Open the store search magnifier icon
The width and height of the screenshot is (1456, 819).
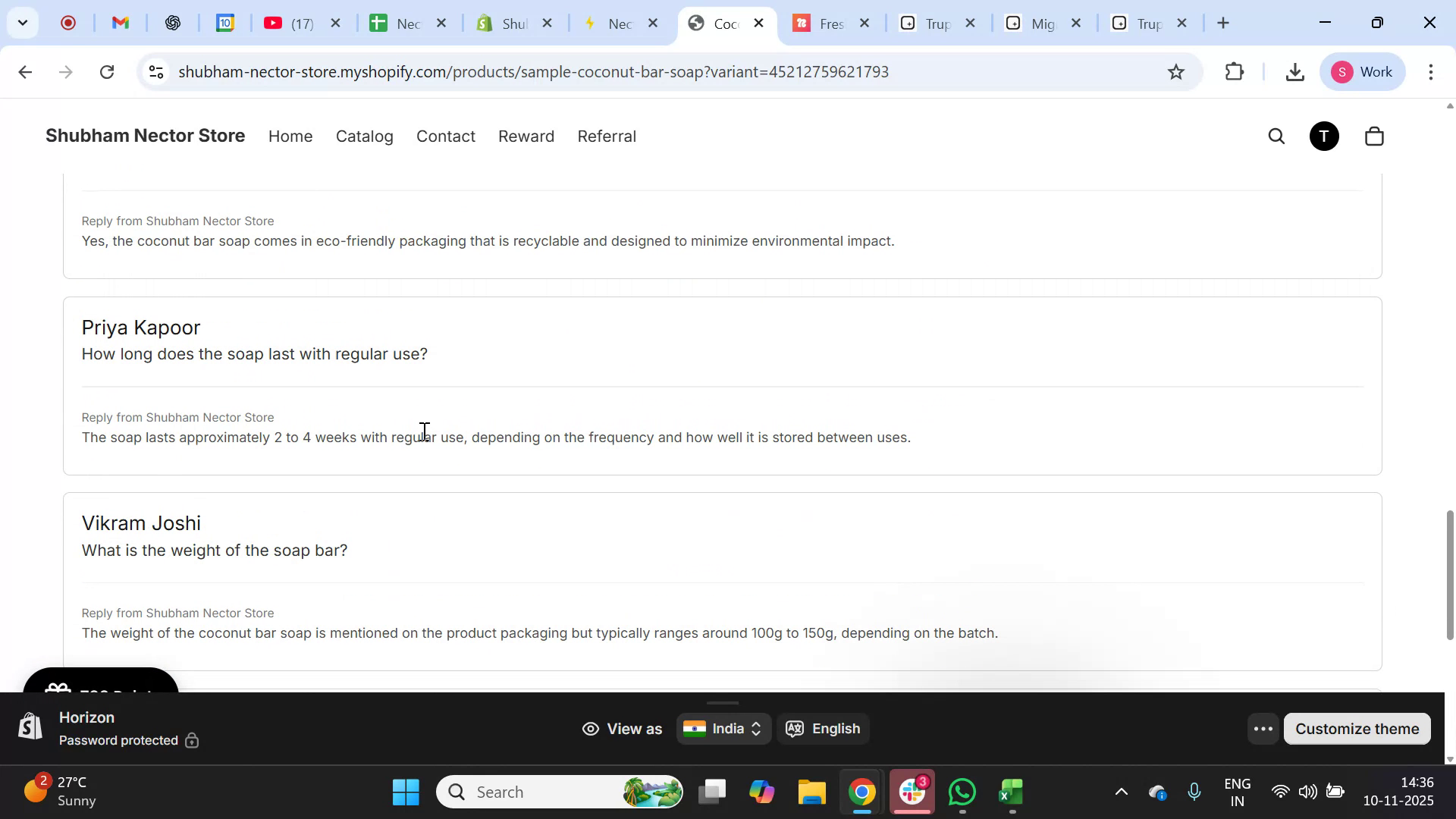(x=1277, y=136)
